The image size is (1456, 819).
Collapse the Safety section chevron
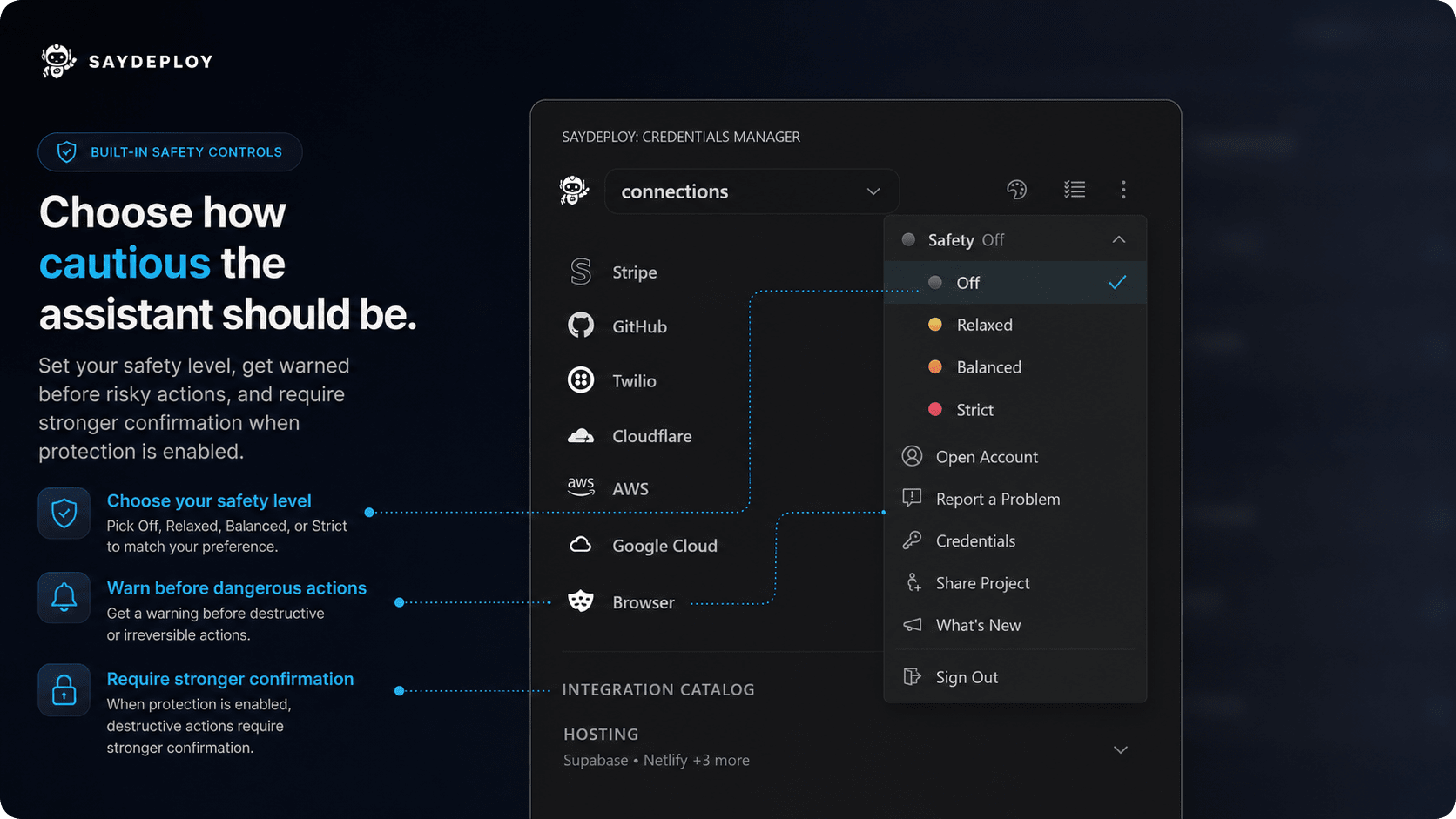pyautogui.click(x=1119, y=239)
